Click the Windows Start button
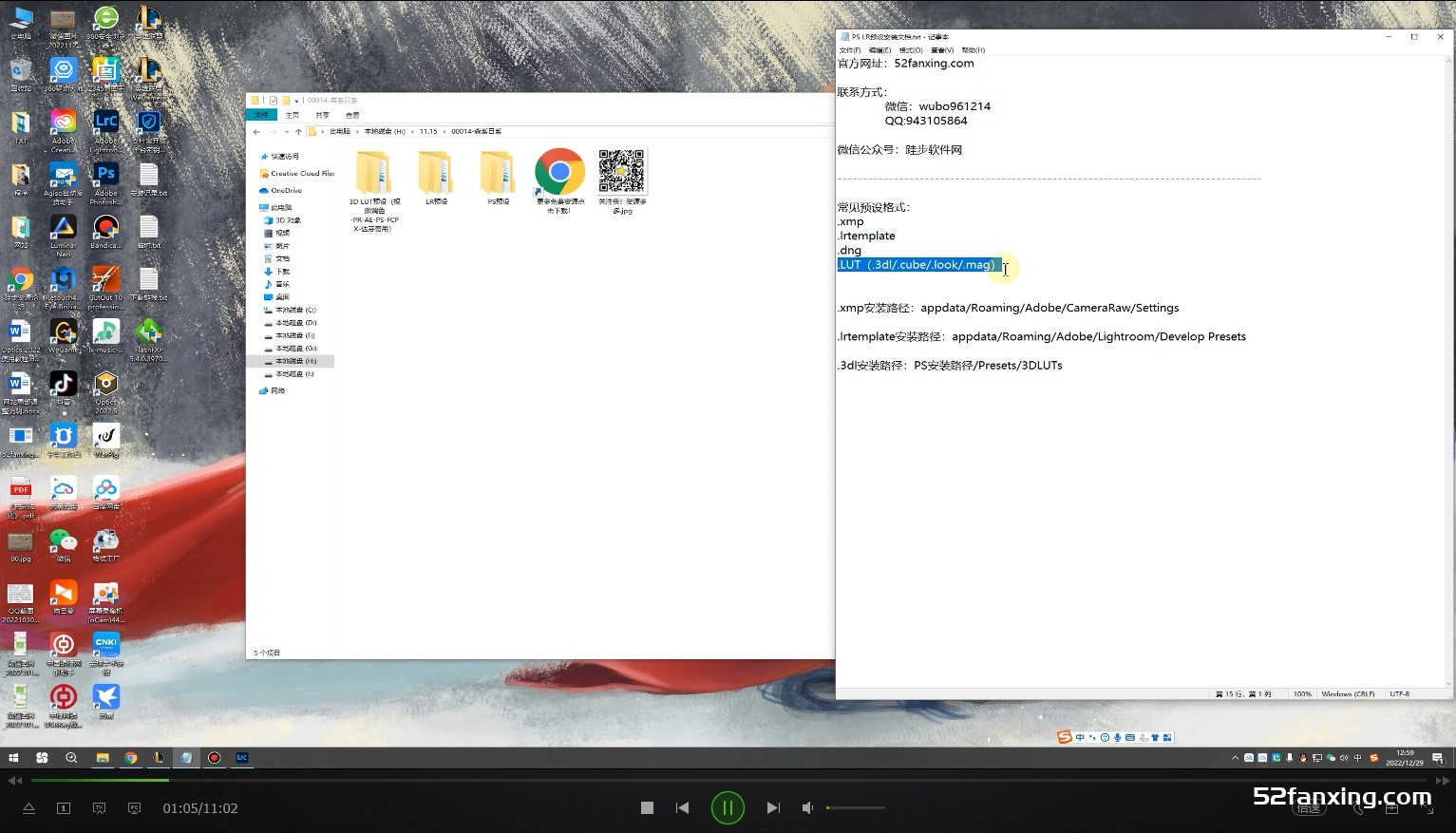This screenshot has height=833, width=1456. (13, 758)
